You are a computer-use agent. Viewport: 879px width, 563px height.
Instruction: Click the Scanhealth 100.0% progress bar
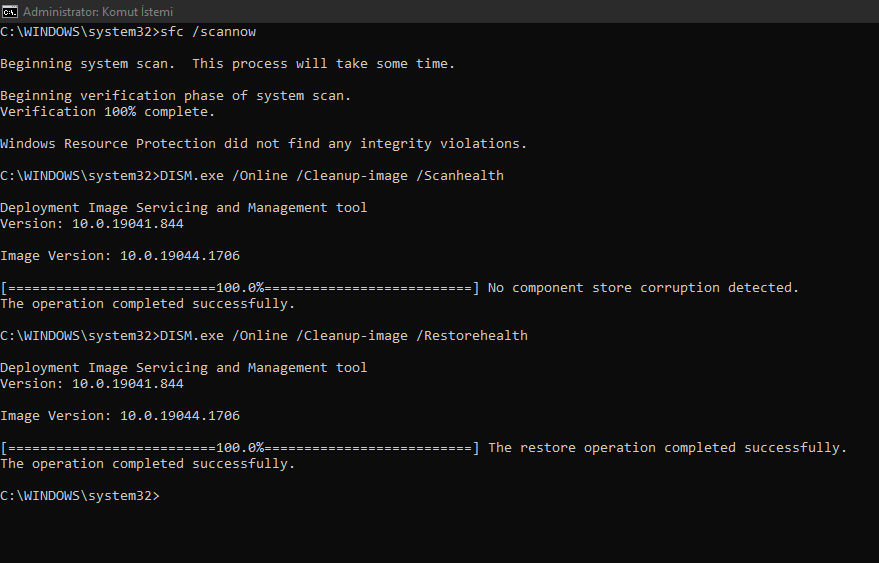[x=240, y=288]
